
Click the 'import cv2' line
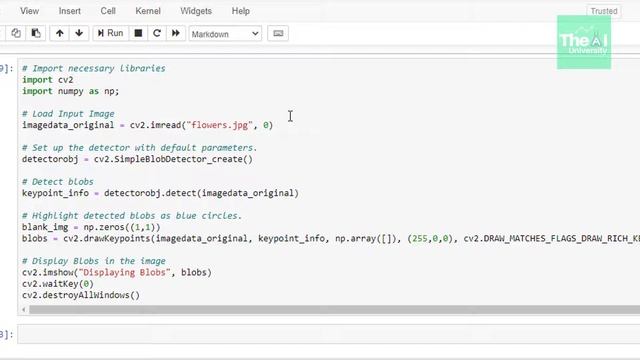48,80
